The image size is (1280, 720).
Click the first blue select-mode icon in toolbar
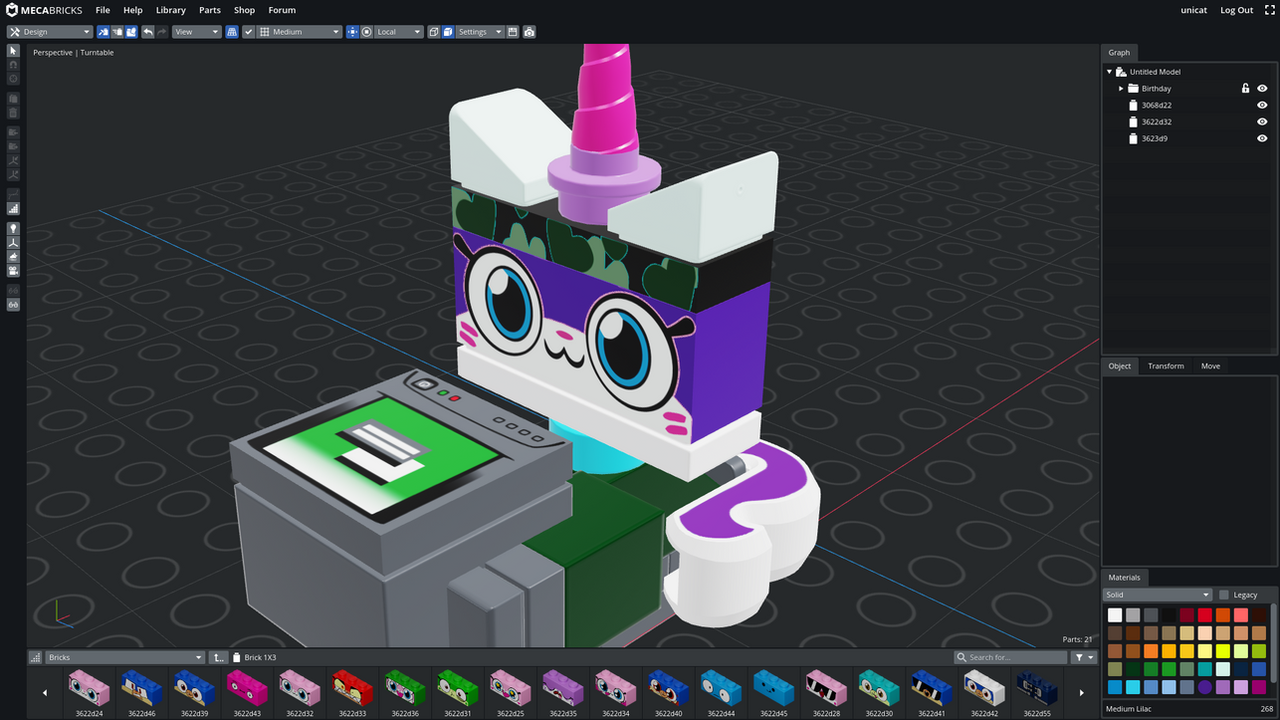(103, 32)
